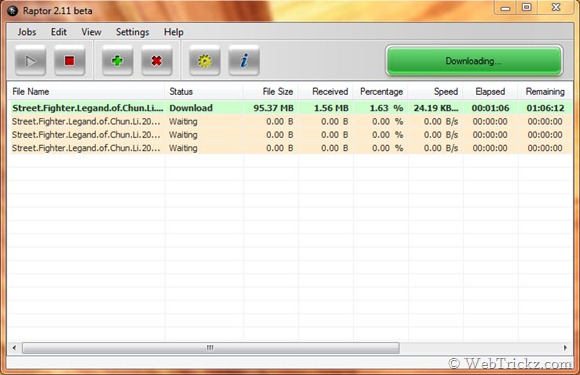Sort by Received column header

(x=326, y=91)
